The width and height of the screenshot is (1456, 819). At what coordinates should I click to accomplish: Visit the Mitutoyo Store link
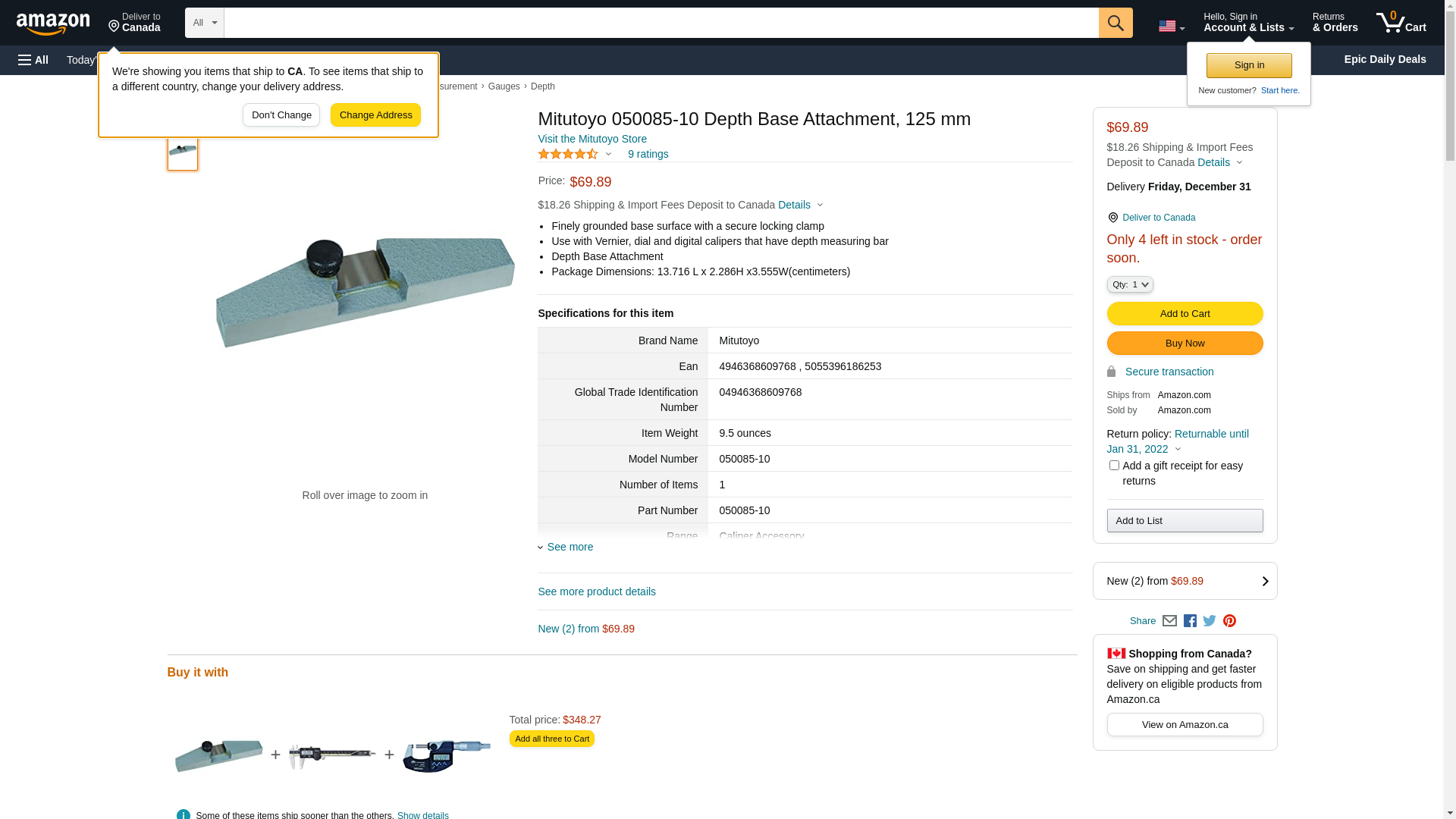point(592,139)
